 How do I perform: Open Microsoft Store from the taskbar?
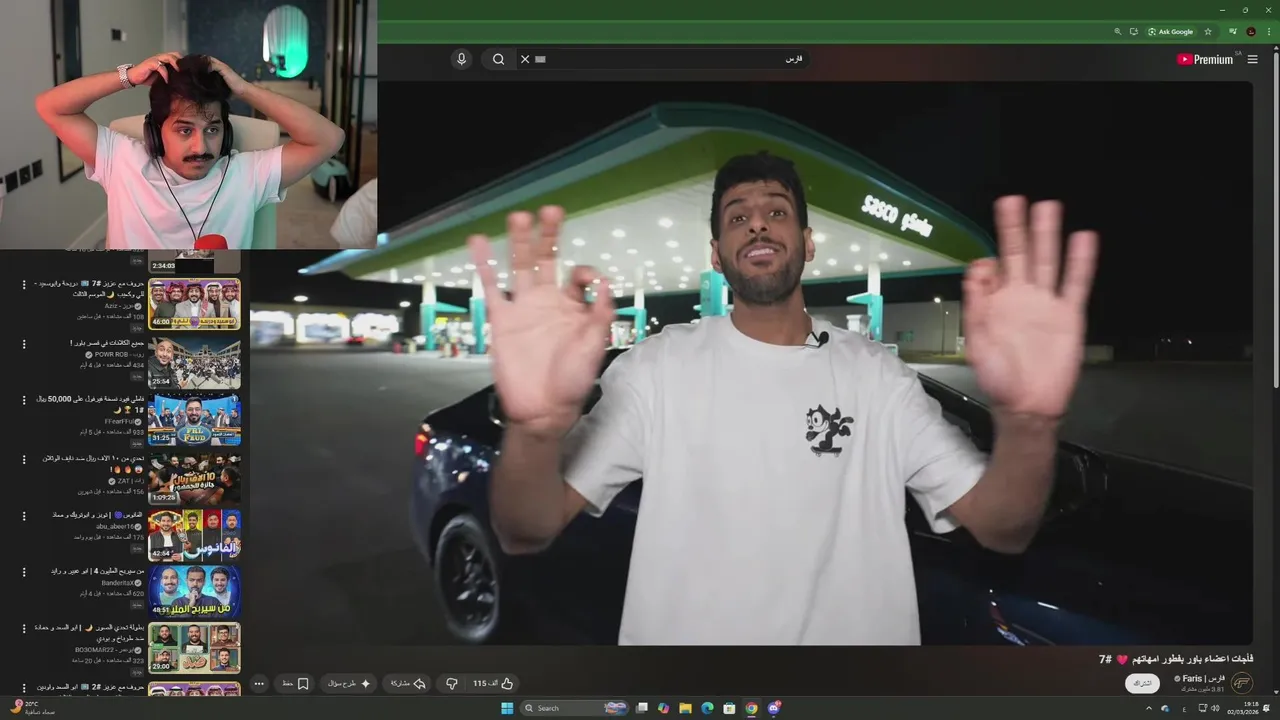click(729, 708)
